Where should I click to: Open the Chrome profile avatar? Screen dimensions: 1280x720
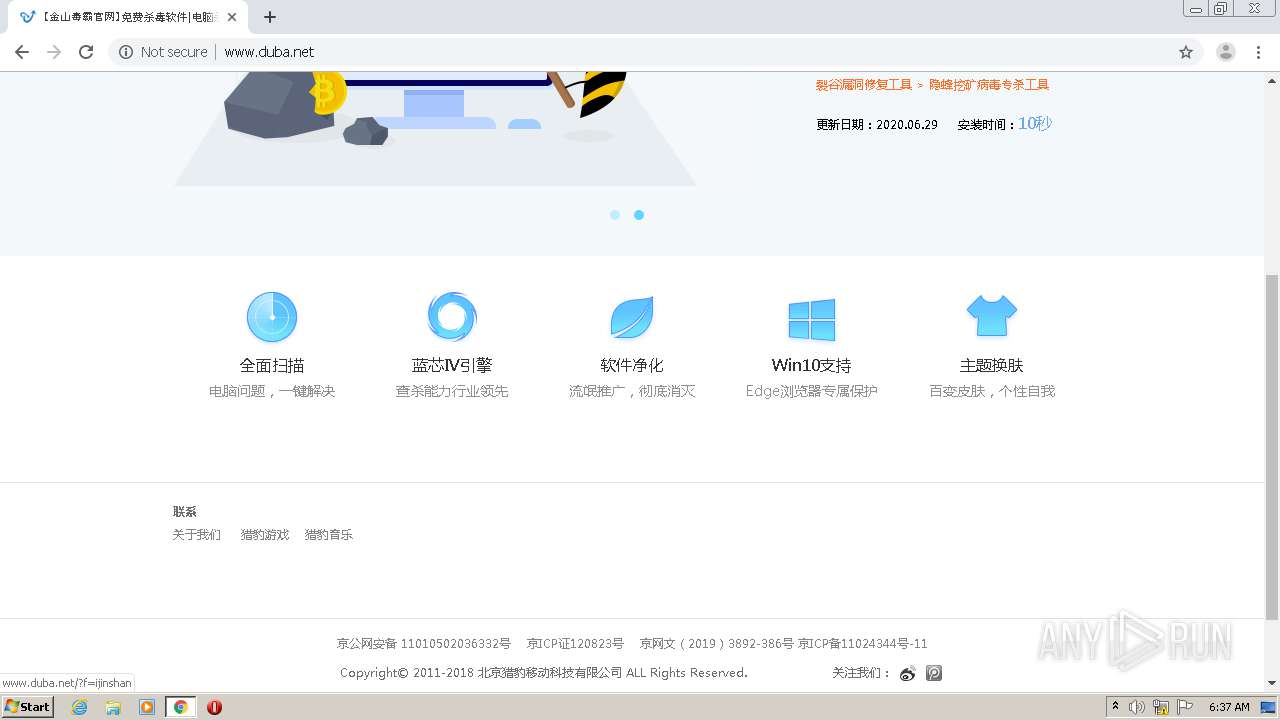[x=1226, y=52]
